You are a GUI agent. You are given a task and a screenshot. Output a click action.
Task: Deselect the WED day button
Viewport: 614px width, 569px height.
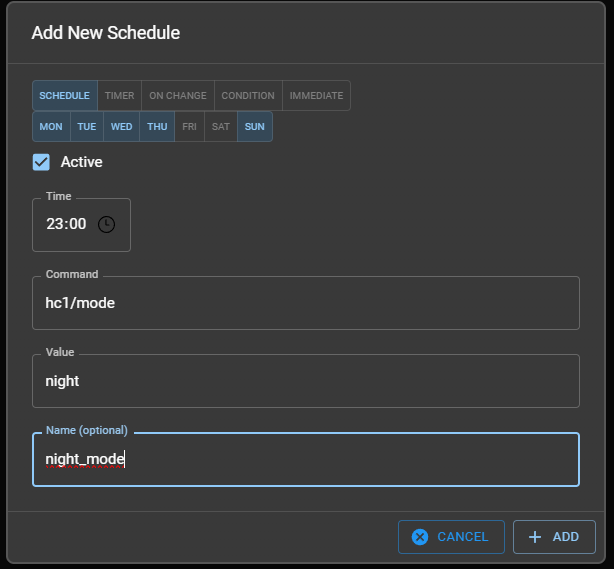tap(121, 127)
